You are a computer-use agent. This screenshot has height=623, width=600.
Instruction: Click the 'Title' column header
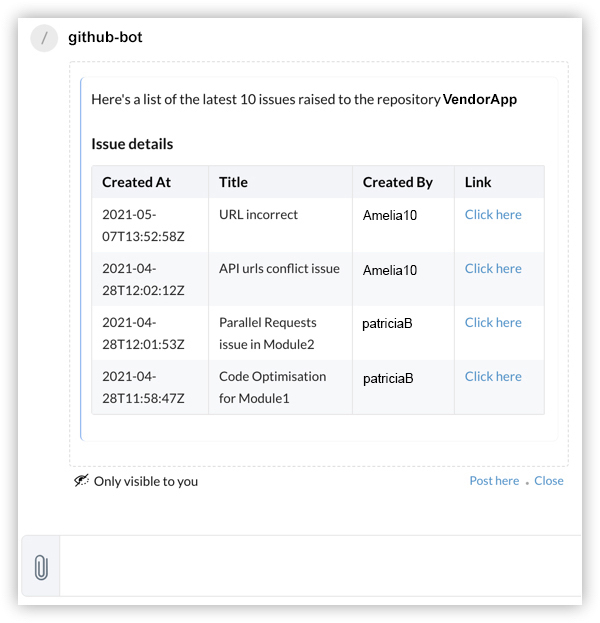click(233, 182)
